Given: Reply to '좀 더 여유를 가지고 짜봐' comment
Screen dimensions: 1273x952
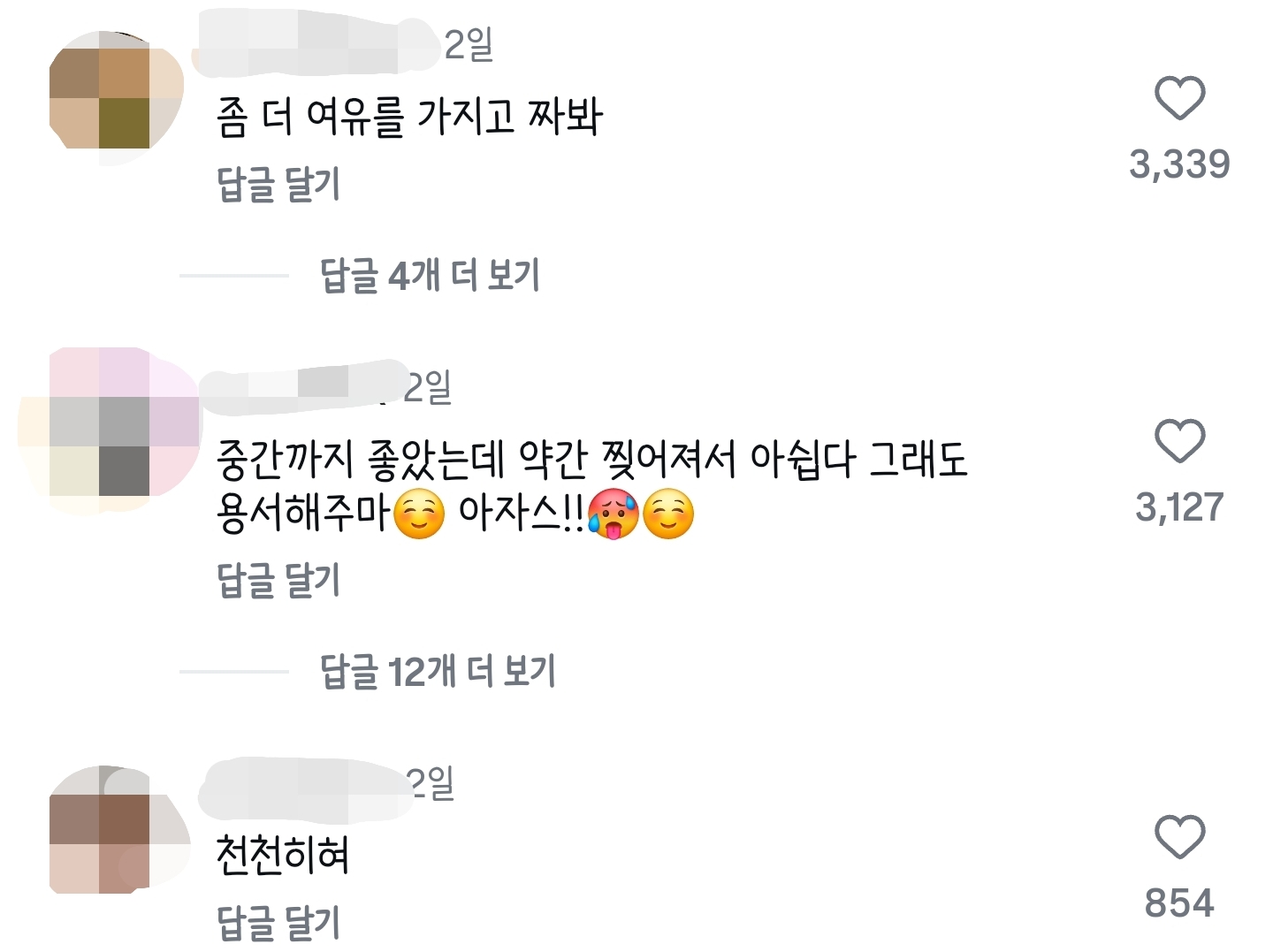Looking at the screenshot, I should tap(278, 184).
